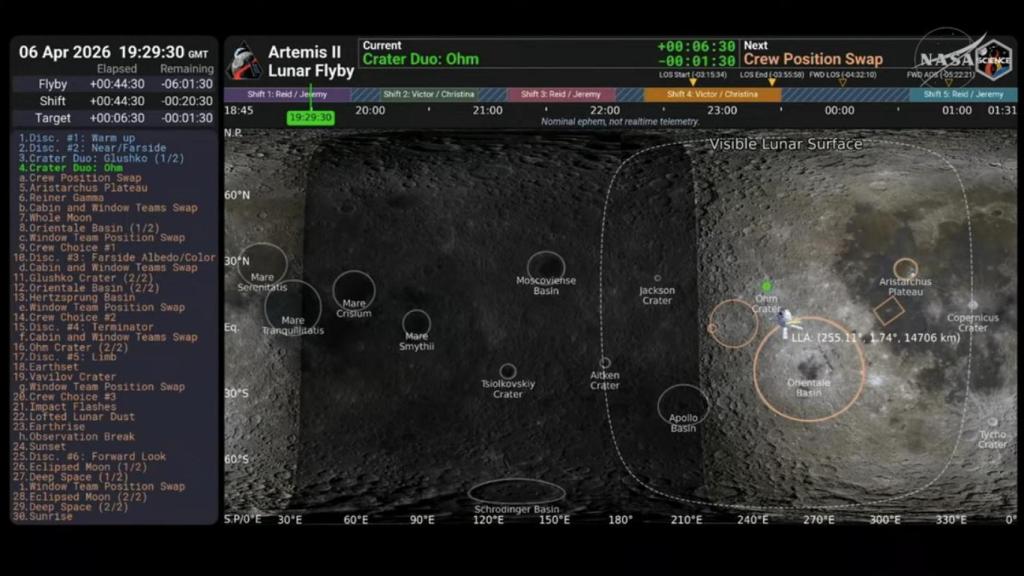Click the LOS End triangle marker
Image resolution: width=1024 pixels, height=576 pixels.
click(772, 82)
